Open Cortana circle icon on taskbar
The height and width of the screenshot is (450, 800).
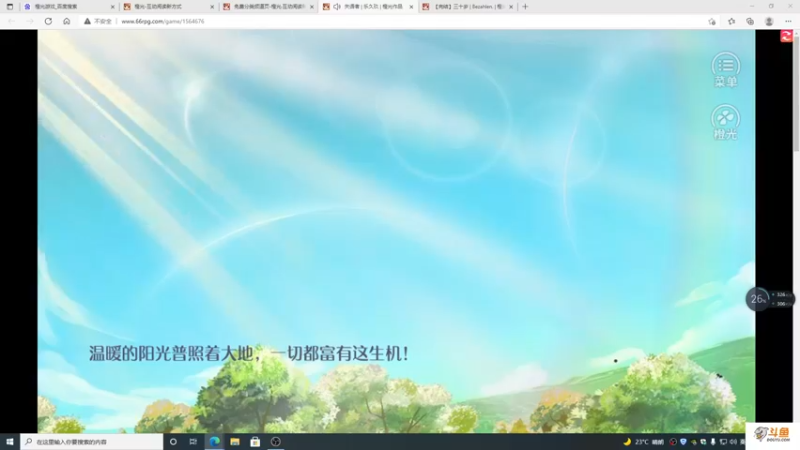pyautogui.click(x=173, y=441)
